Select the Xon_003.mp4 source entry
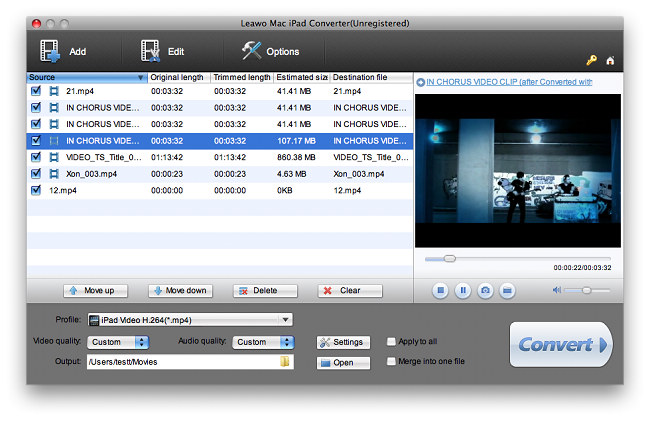 [91, 174]
